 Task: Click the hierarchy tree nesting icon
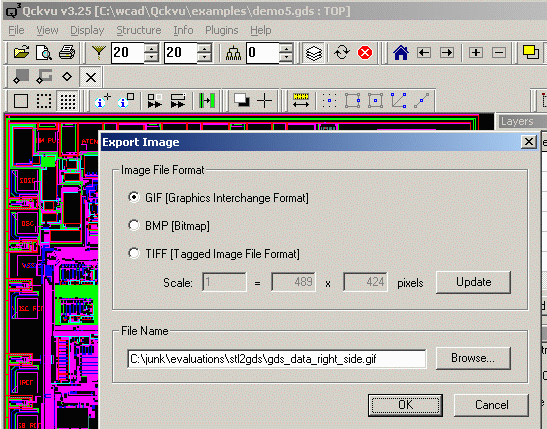(x=233, y=53)
